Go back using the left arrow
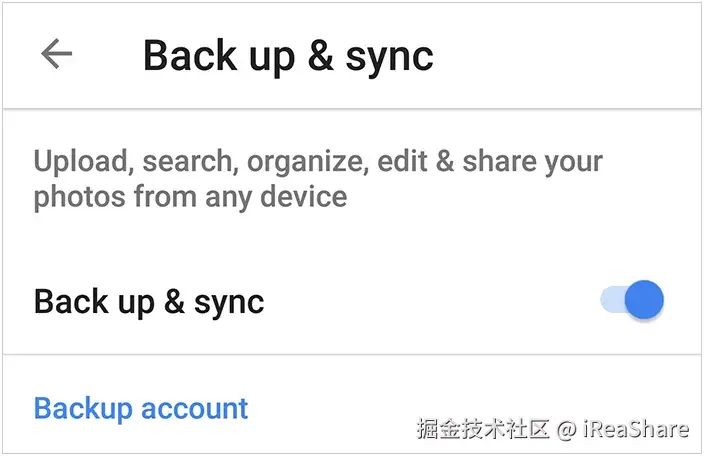704x456 pixels. [x=57, y=54]
